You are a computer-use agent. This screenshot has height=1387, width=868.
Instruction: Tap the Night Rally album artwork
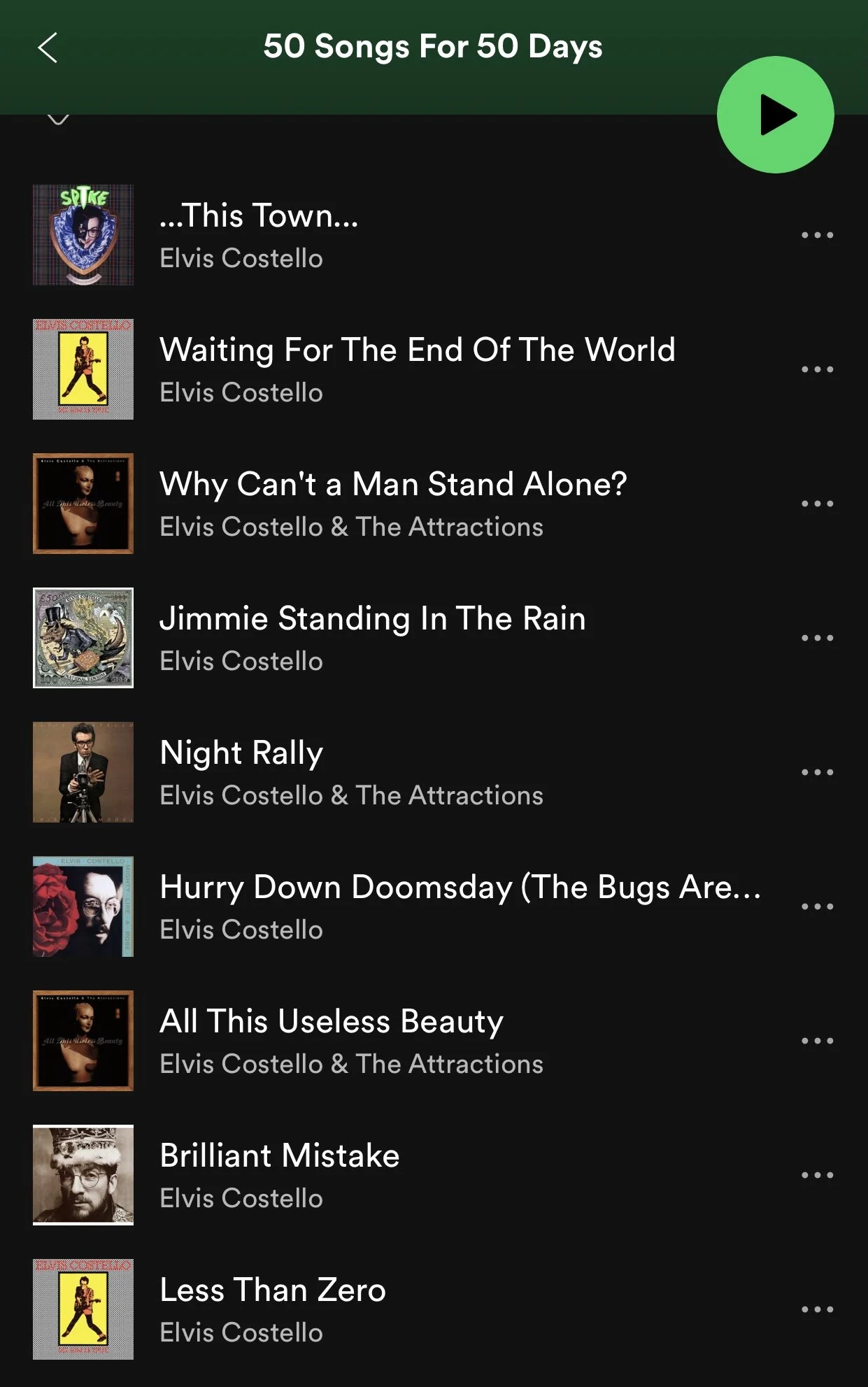coord(83,772)
